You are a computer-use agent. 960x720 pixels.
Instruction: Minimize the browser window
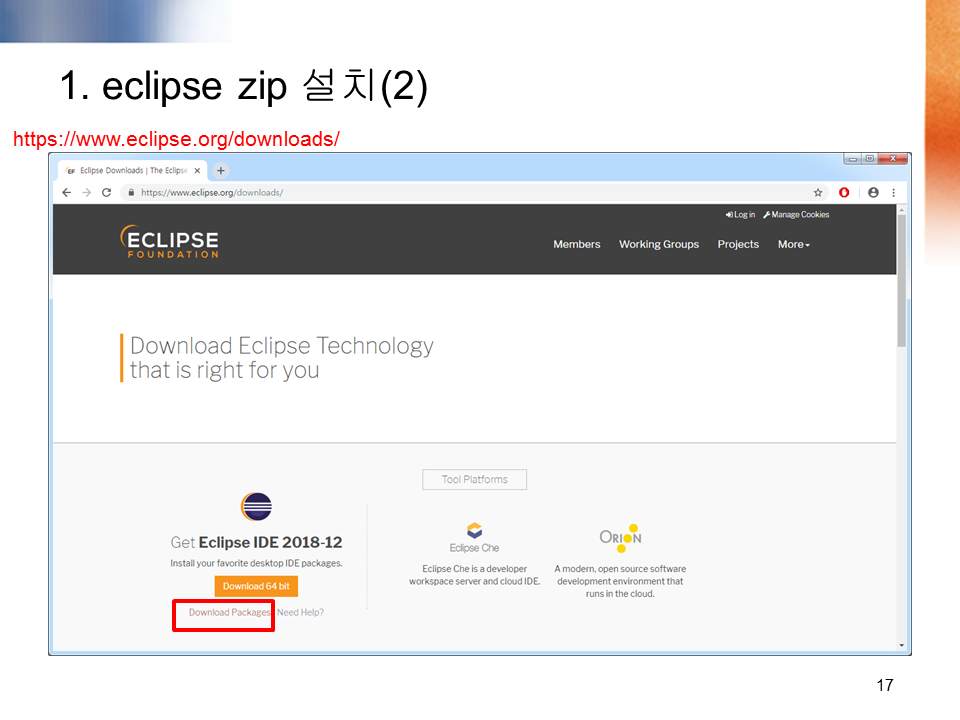point(852,159)
